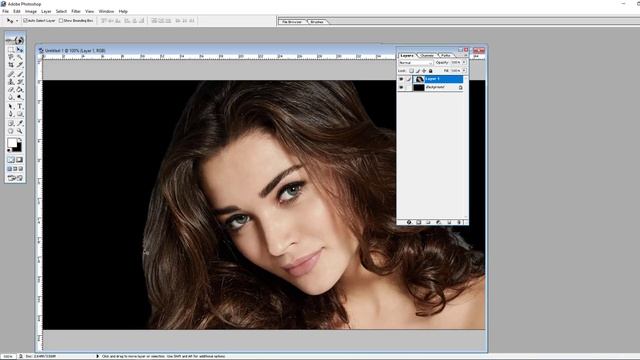Open the Edit menu

[x=17, y=11]
